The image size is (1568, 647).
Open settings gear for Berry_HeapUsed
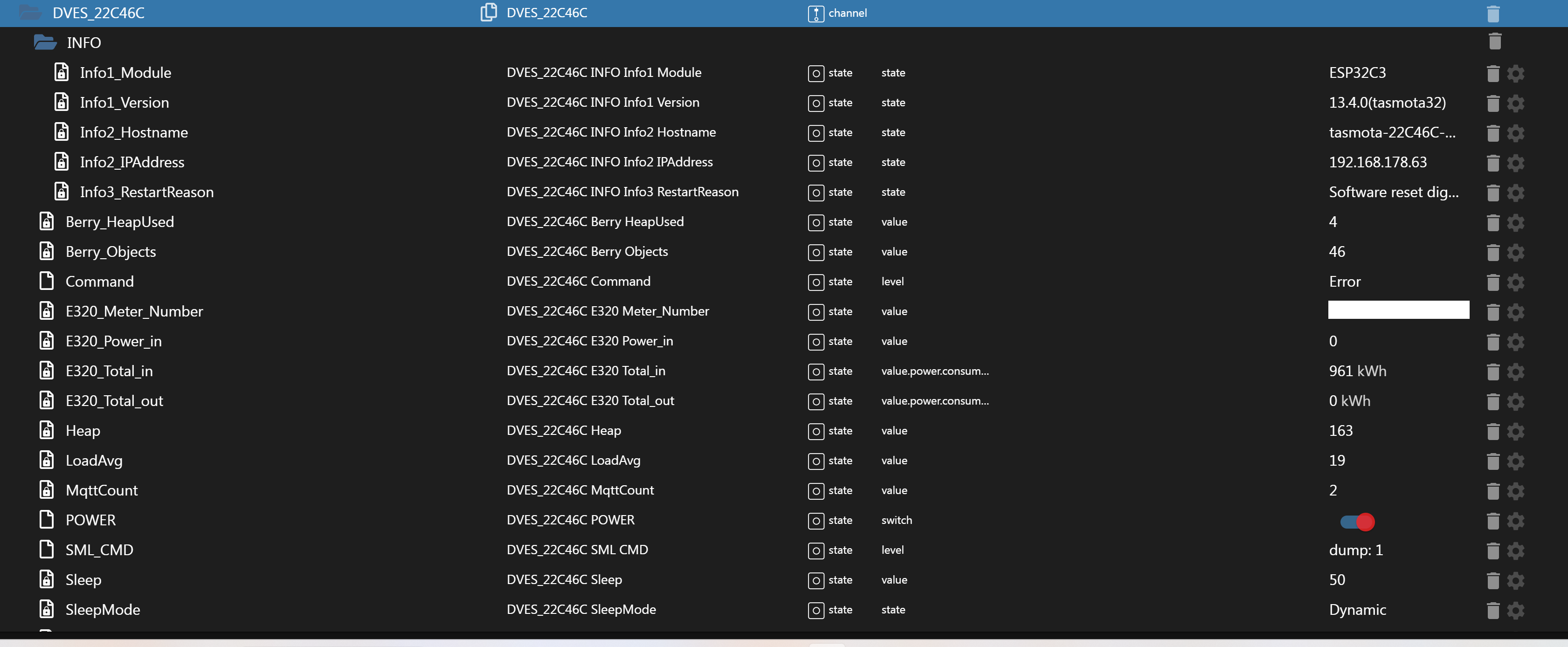click(1515, 223)
